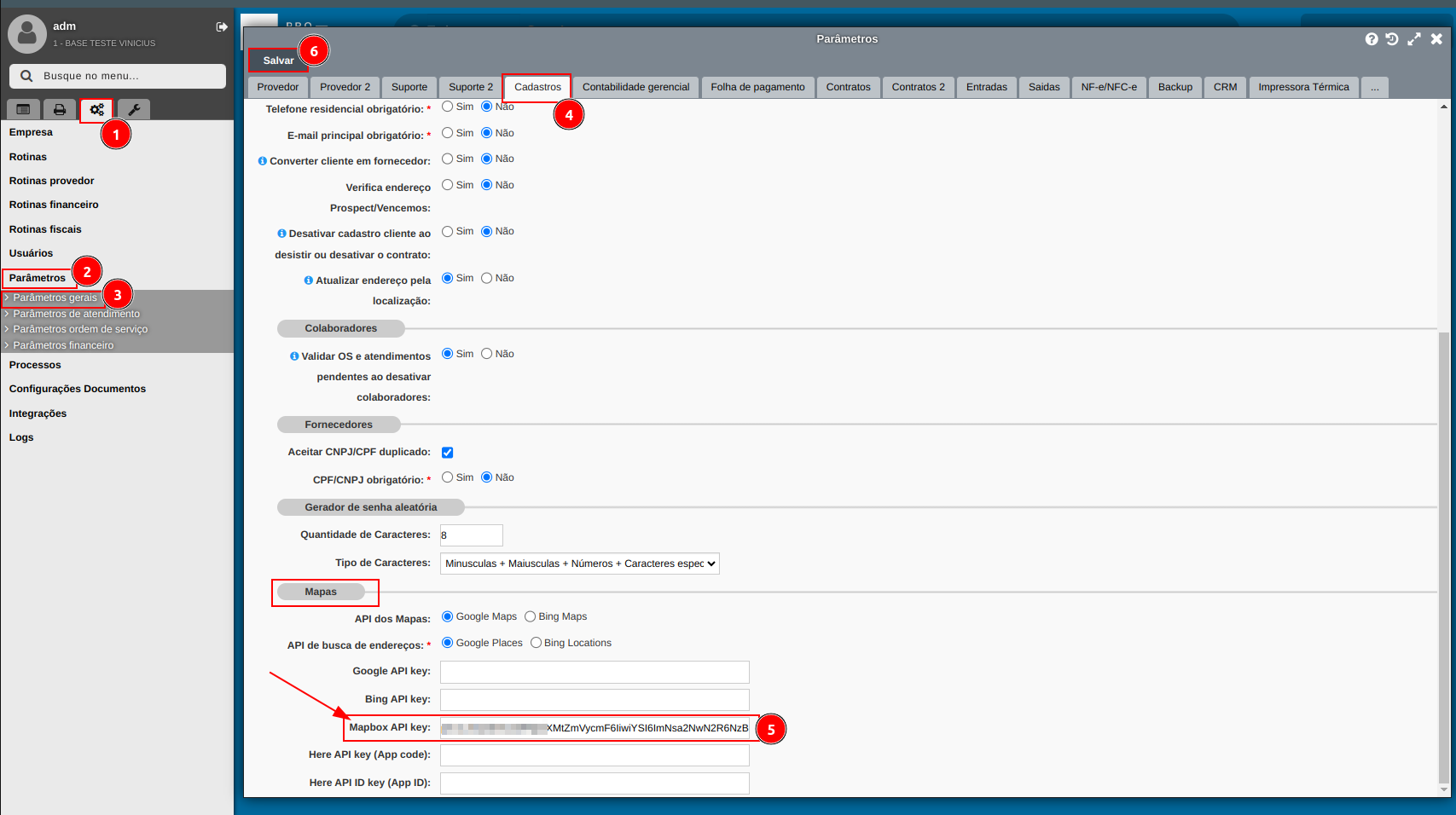Open Usuários in the sidebar
The width and height of the screenshot is (1456, 815).
(x=31, y=253)
